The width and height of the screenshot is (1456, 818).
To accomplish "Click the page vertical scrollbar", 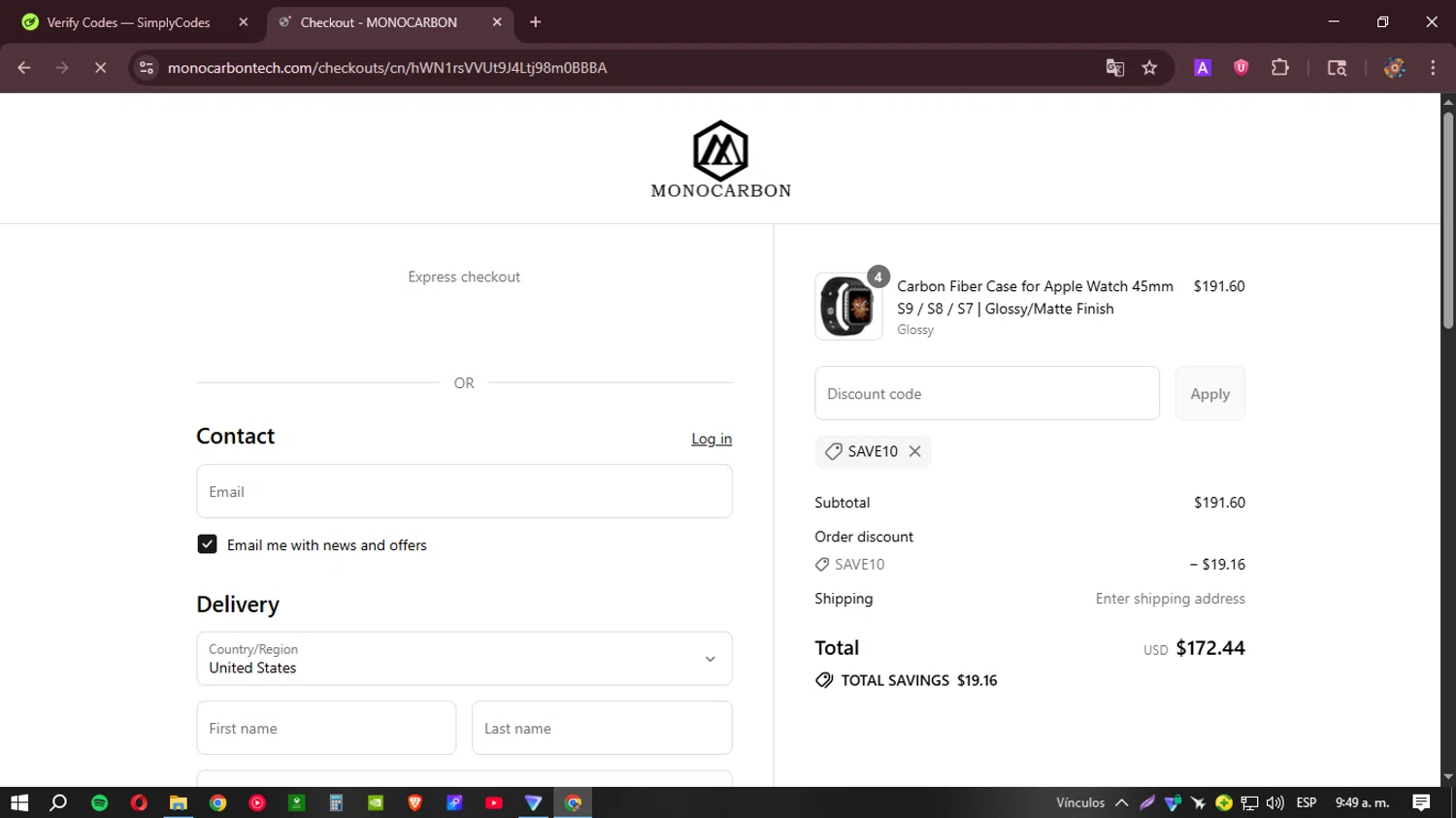I will [x=1448, y=218].
